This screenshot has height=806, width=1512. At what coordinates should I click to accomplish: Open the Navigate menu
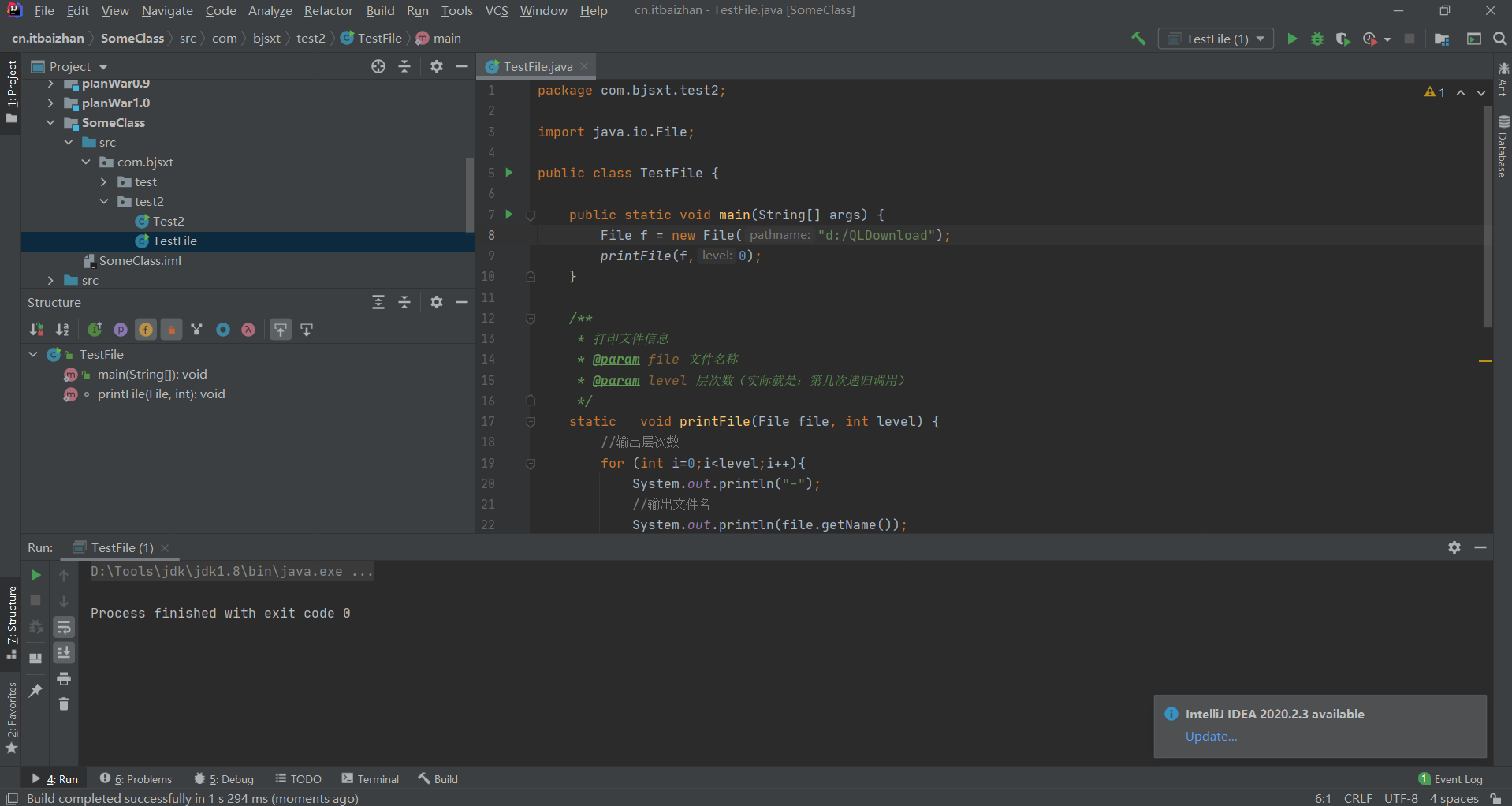tap(167, 10)
